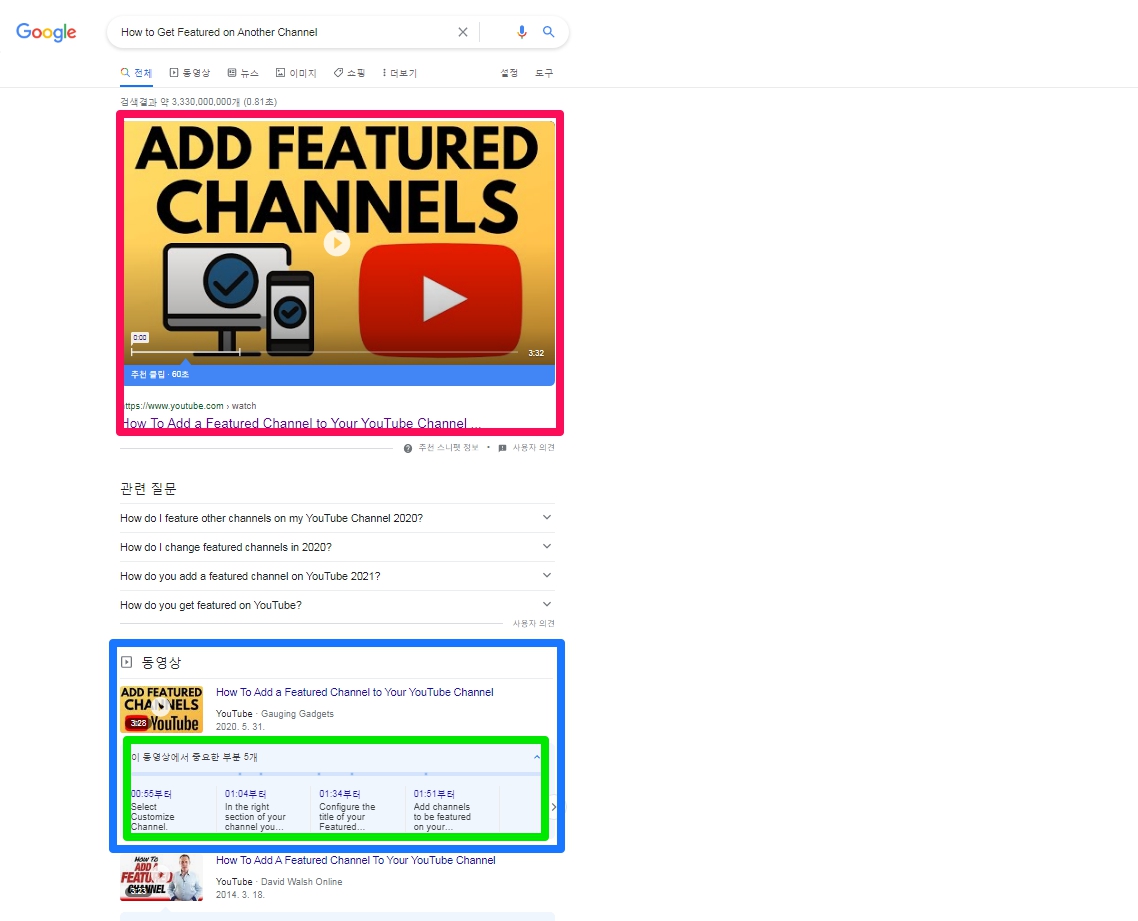Collapse the 이 동영상에서 중요한 부분 5개 section
The height and width of the screenshot is (921, 1138).
[x=536, y=757]
